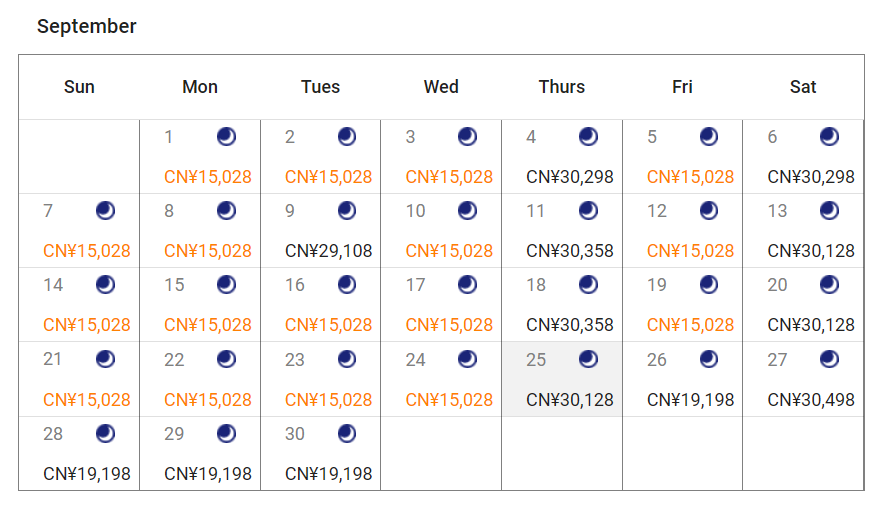
Task: Click date number 16 in the calendar
Action: click(x=294, y=285)
